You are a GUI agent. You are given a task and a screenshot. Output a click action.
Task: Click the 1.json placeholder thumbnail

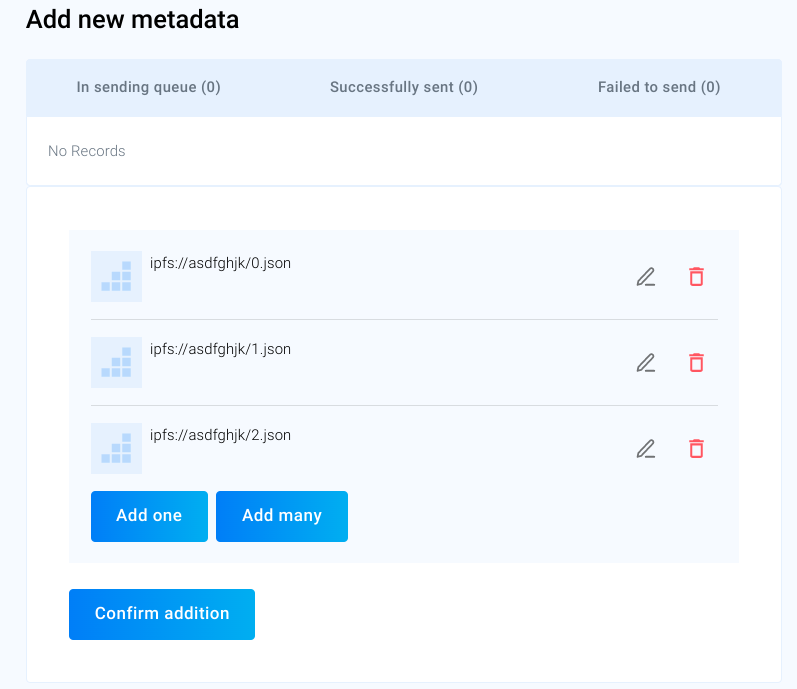point(116,363)
